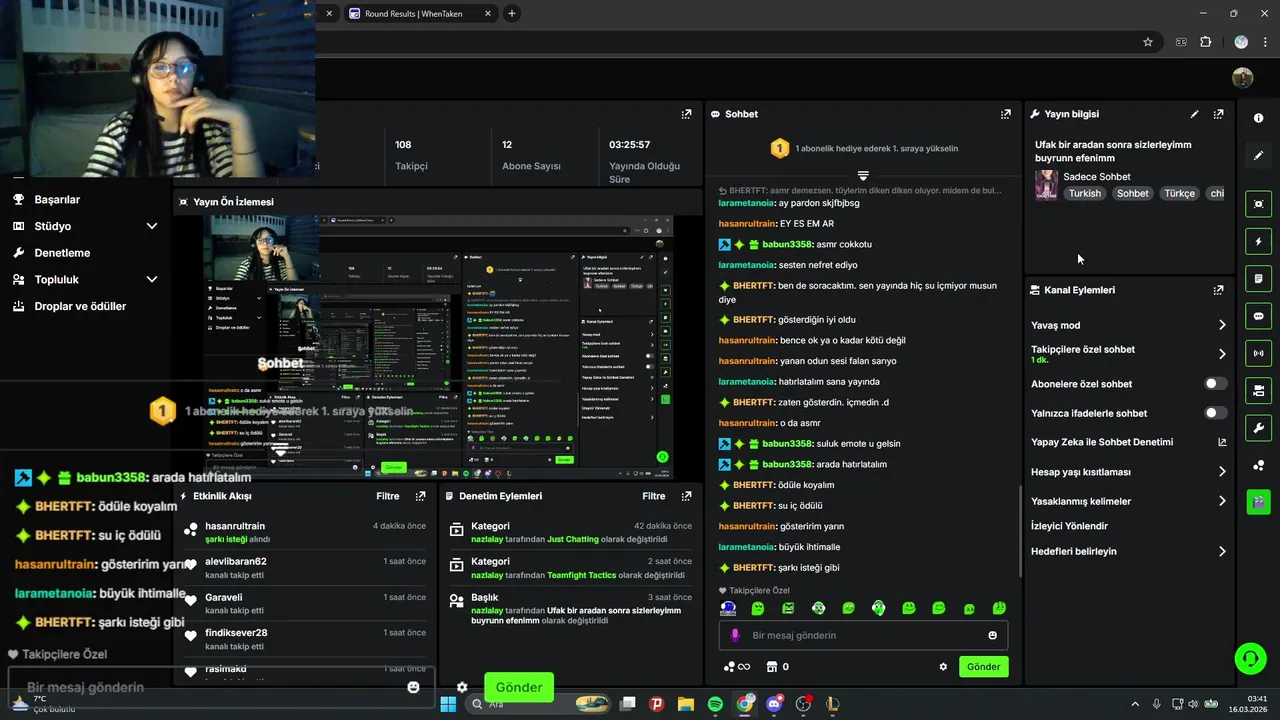The image size is (1280, 720).
Task: Click alevlibaran62 follow activity row
Action: [x=305, y=568]
